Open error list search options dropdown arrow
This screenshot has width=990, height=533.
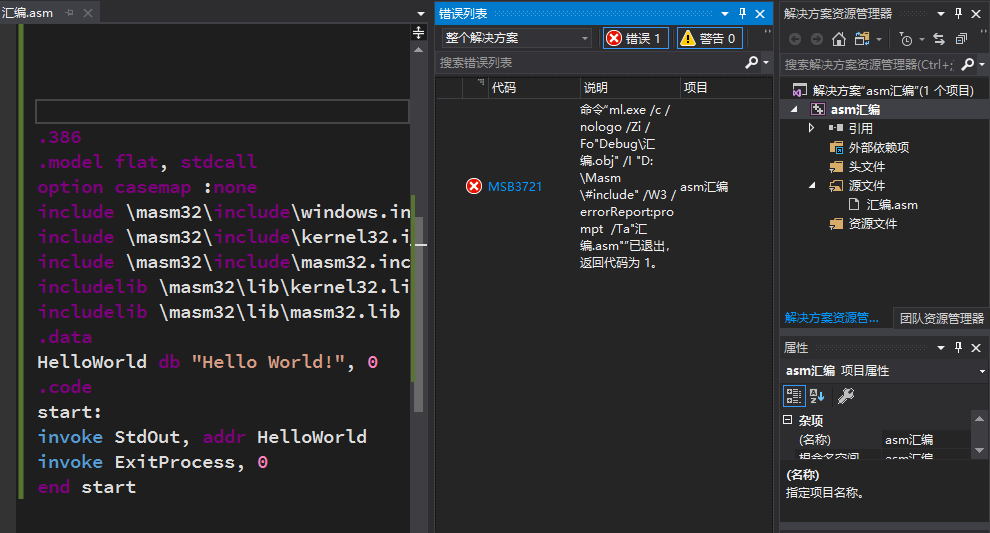[766, 62]
